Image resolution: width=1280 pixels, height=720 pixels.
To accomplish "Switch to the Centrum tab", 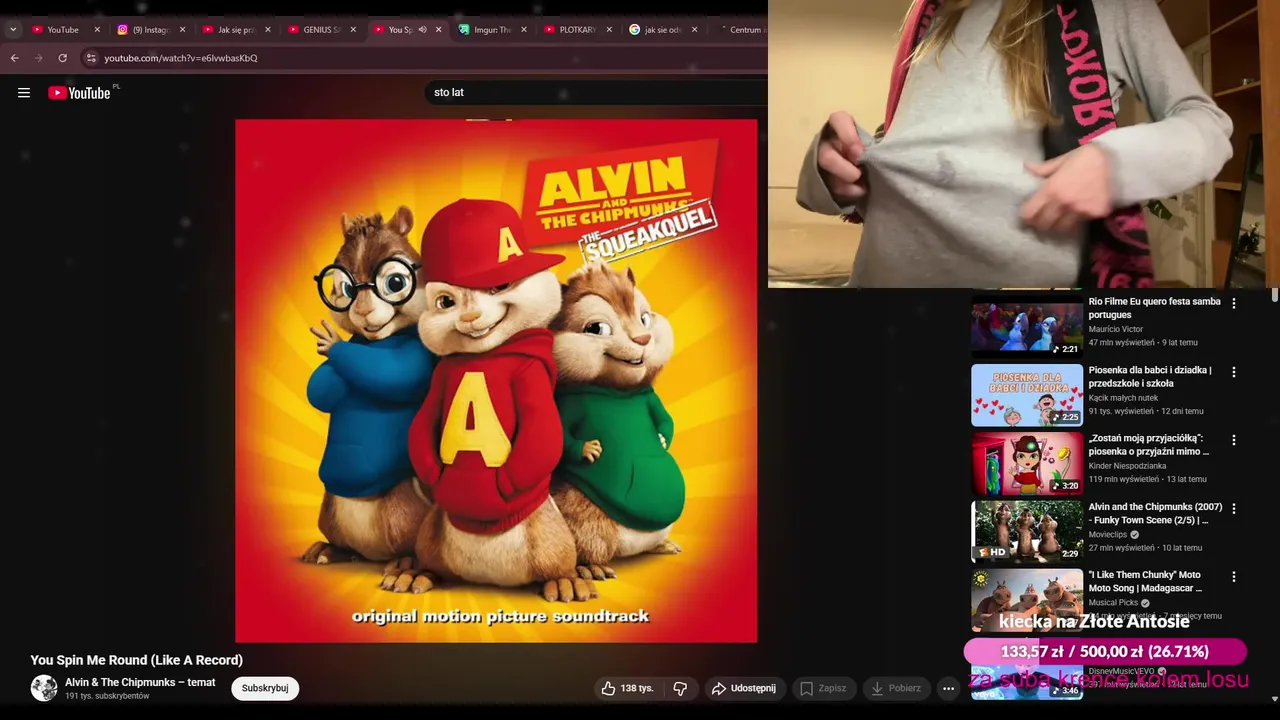I will 740,30.
